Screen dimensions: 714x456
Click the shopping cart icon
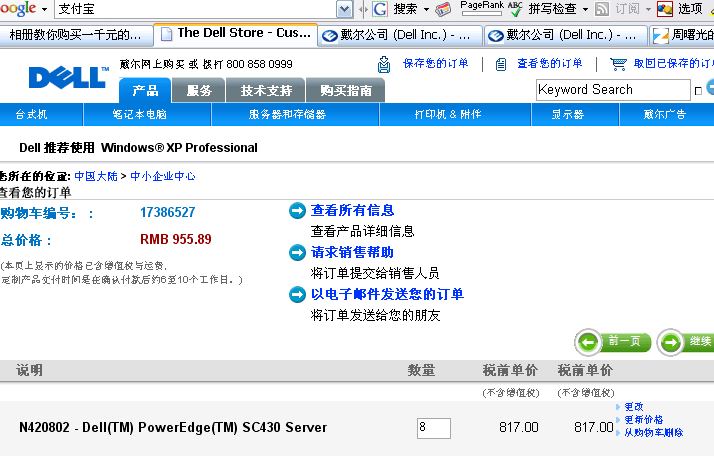click(x=618, y=64)
